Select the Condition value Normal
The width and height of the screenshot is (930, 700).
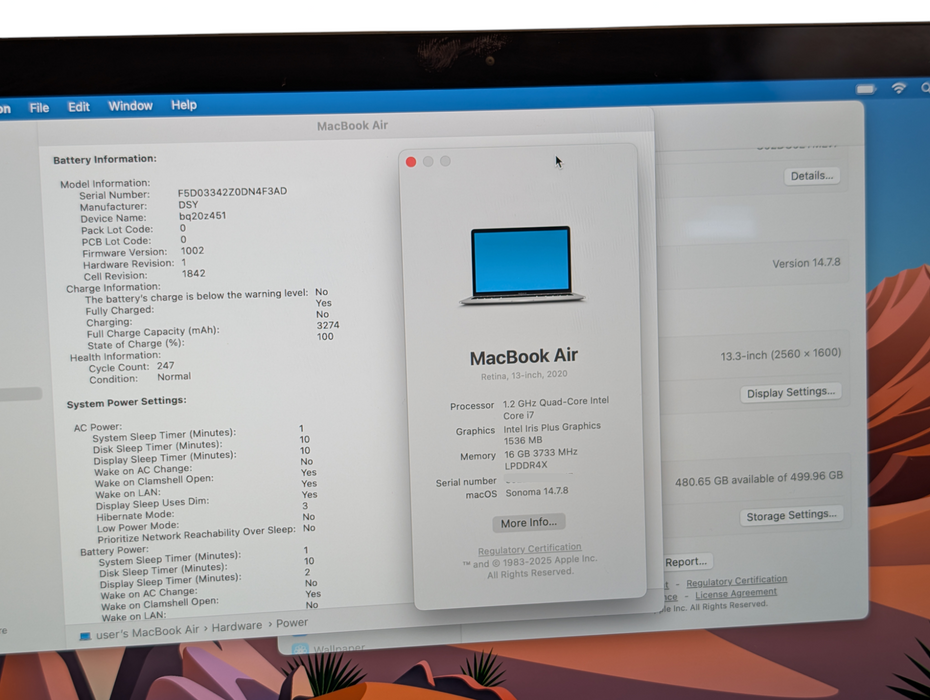click(x=174, y=377)
